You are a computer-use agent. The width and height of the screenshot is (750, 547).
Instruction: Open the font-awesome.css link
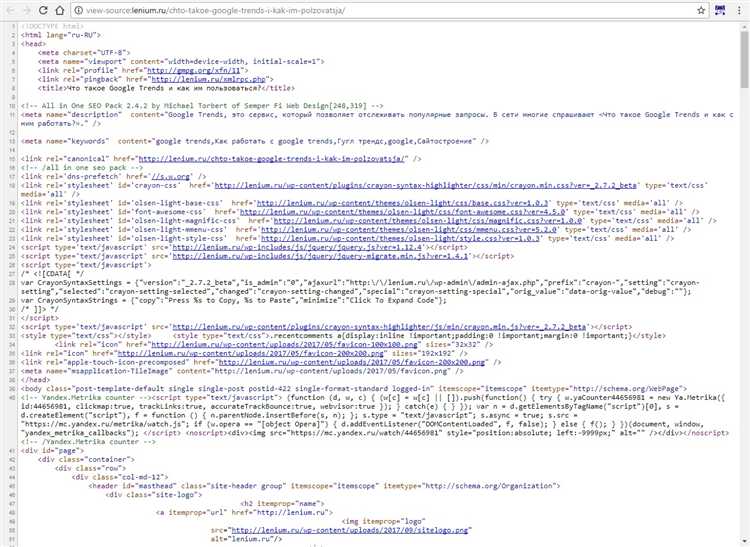[402, 212]
